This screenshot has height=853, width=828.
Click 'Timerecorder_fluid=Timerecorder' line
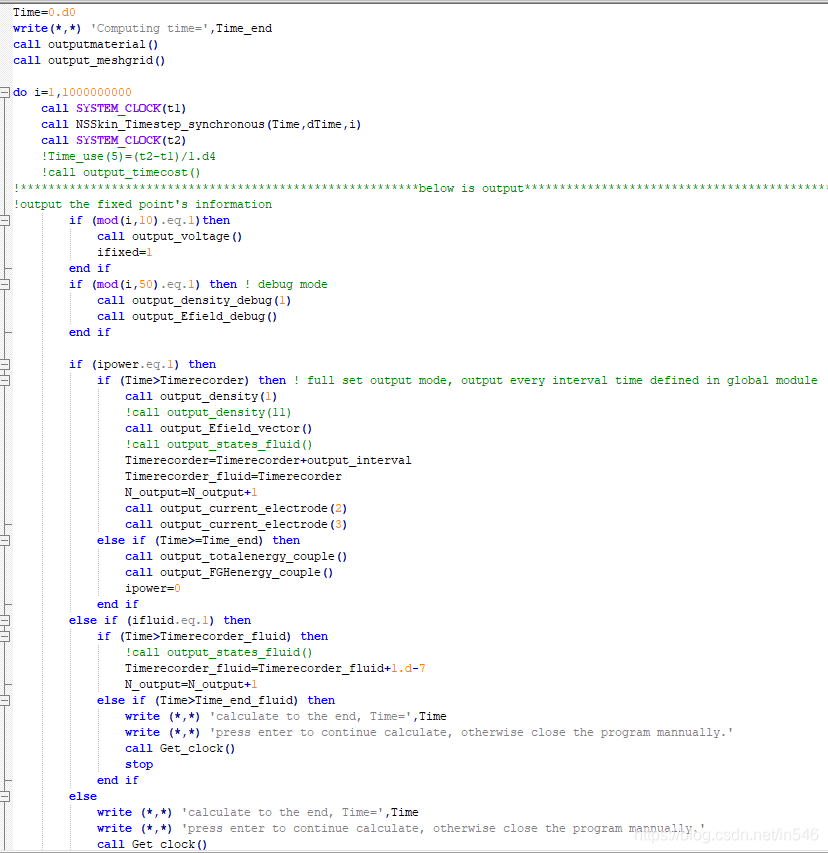point(233,477)
